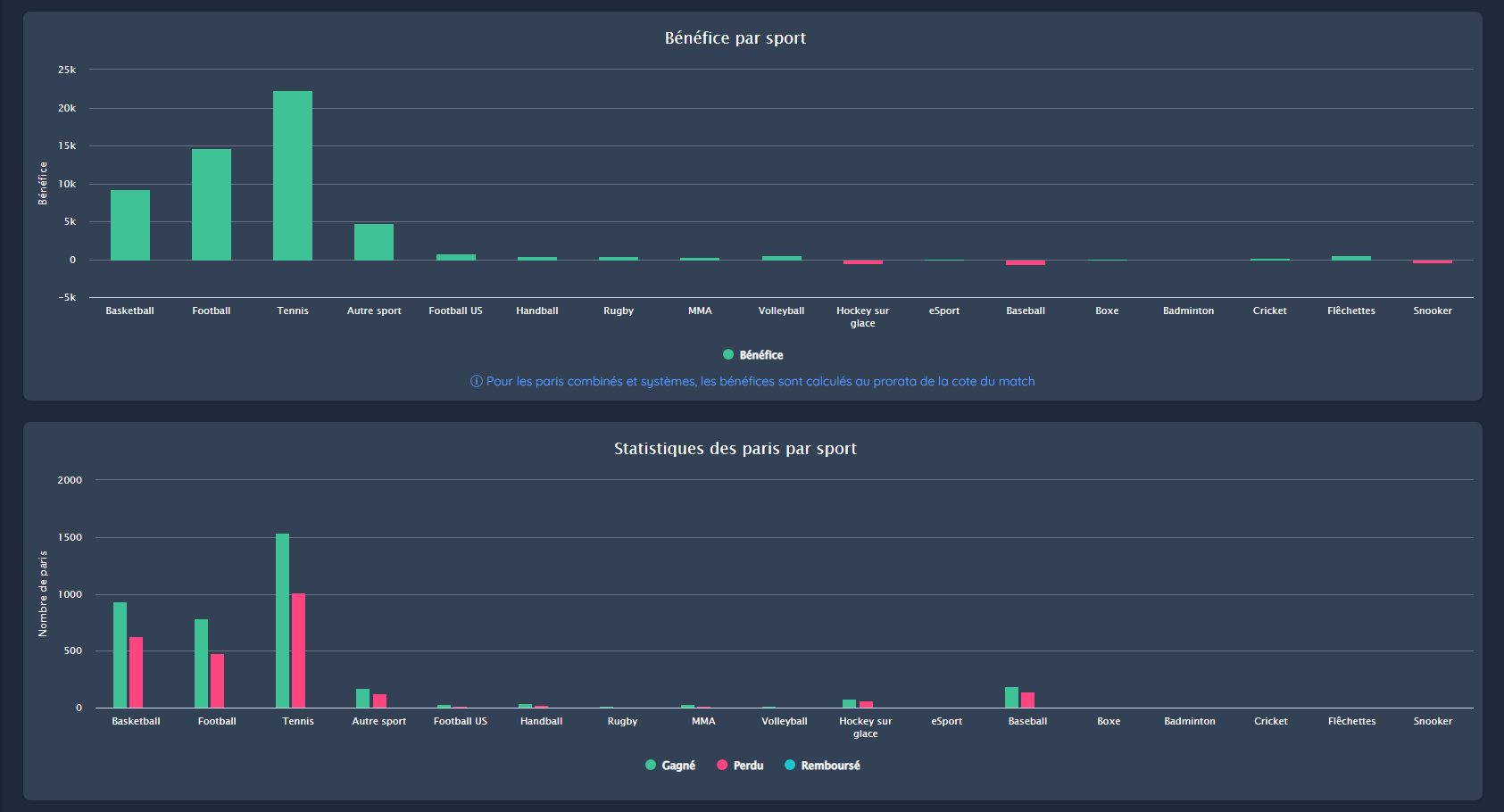Click the green Basketball won-bets bar
Screen dimensions: 1504x812
pyautogui.click(x=120, y=655)
